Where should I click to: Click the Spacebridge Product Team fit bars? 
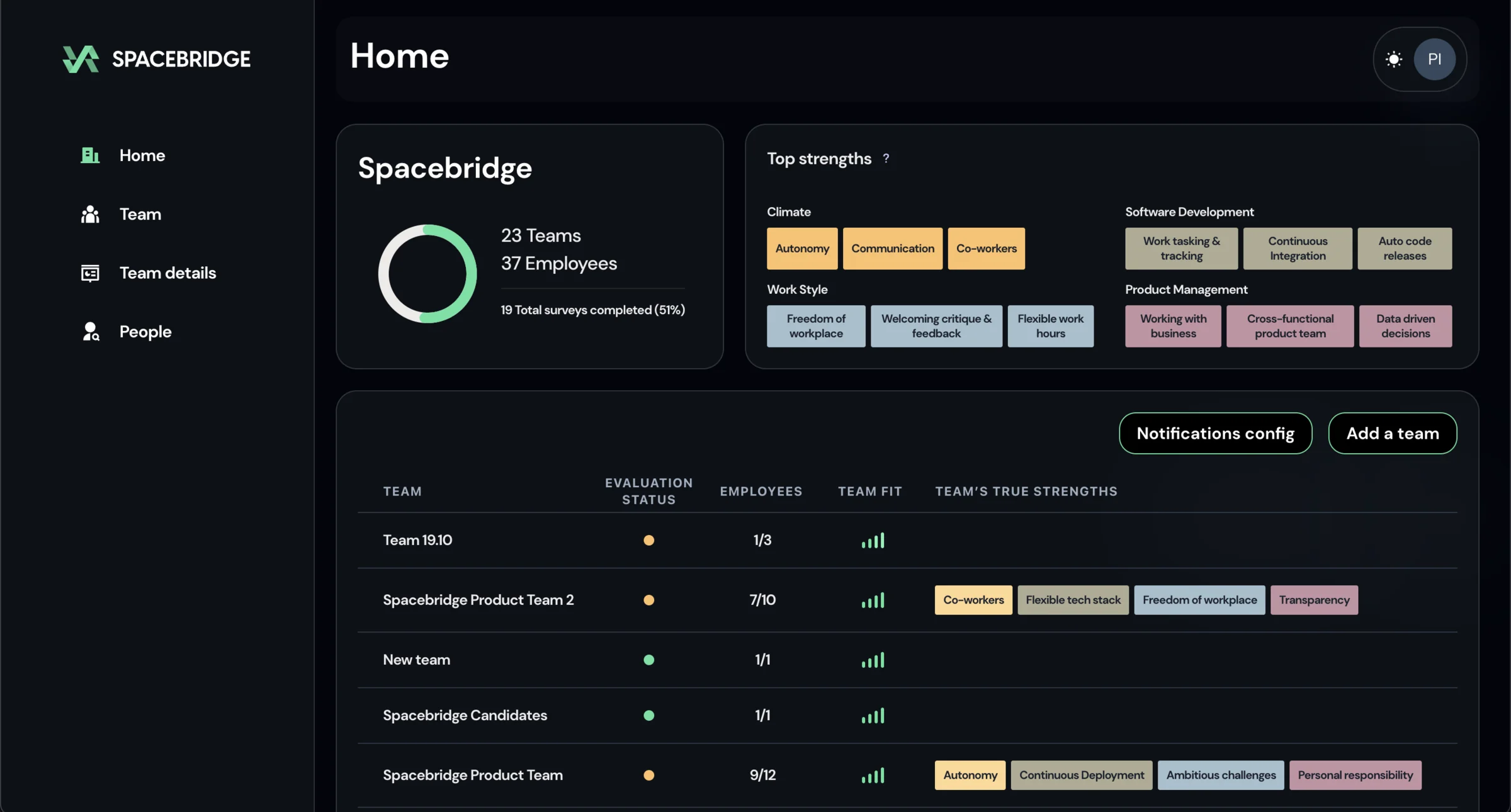873,775
